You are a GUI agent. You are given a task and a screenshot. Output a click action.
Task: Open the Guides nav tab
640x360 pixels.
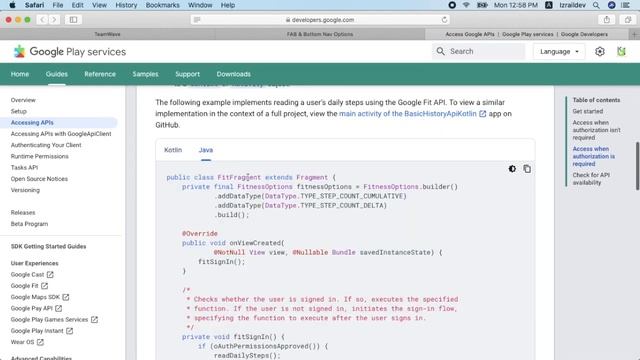click(x=57, y=74)
